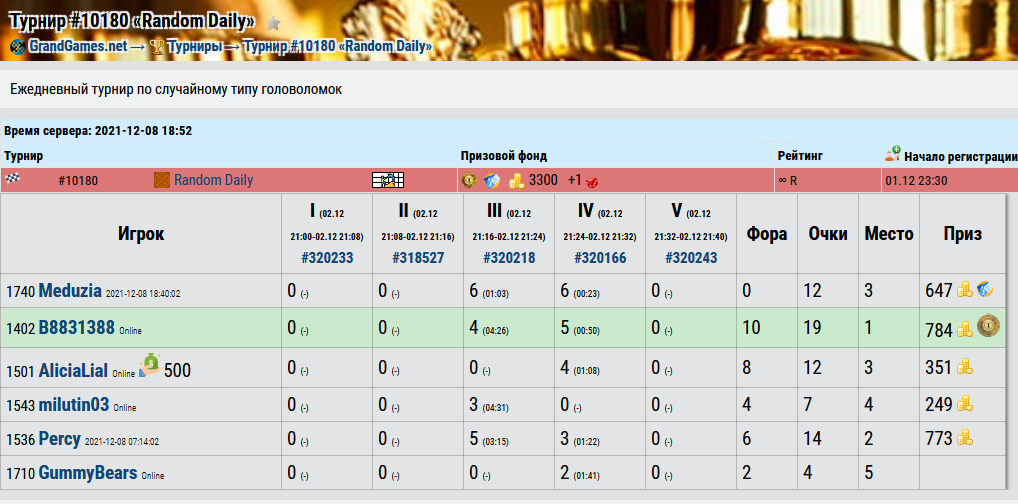Viewport: 1018px width, 504px height.
Task: Click the puzzle grid icon beside Random Daily
Action: (x=387, y=181)
